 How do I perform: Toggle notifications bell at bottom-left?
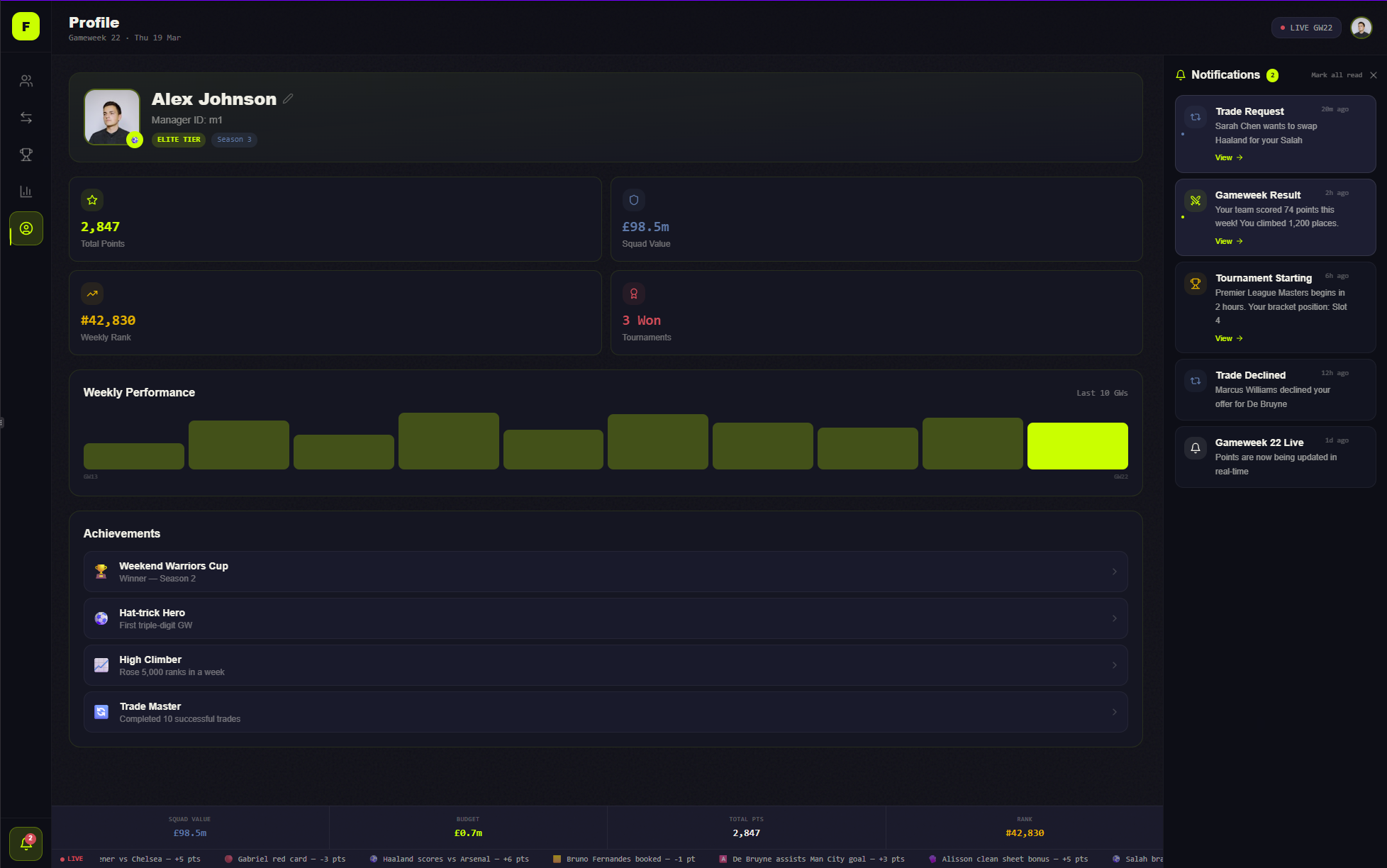(x=26, y=843)
